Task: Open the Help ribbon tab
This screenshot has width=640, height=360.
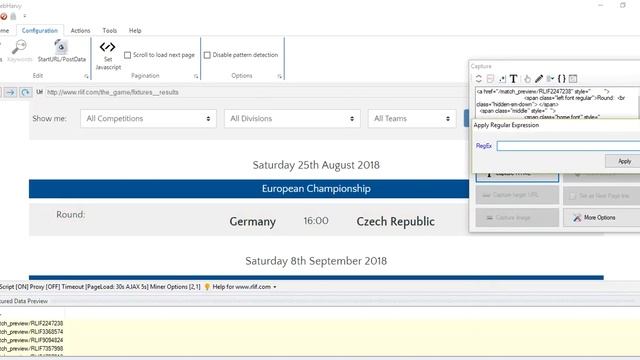Action: [135, 31]
